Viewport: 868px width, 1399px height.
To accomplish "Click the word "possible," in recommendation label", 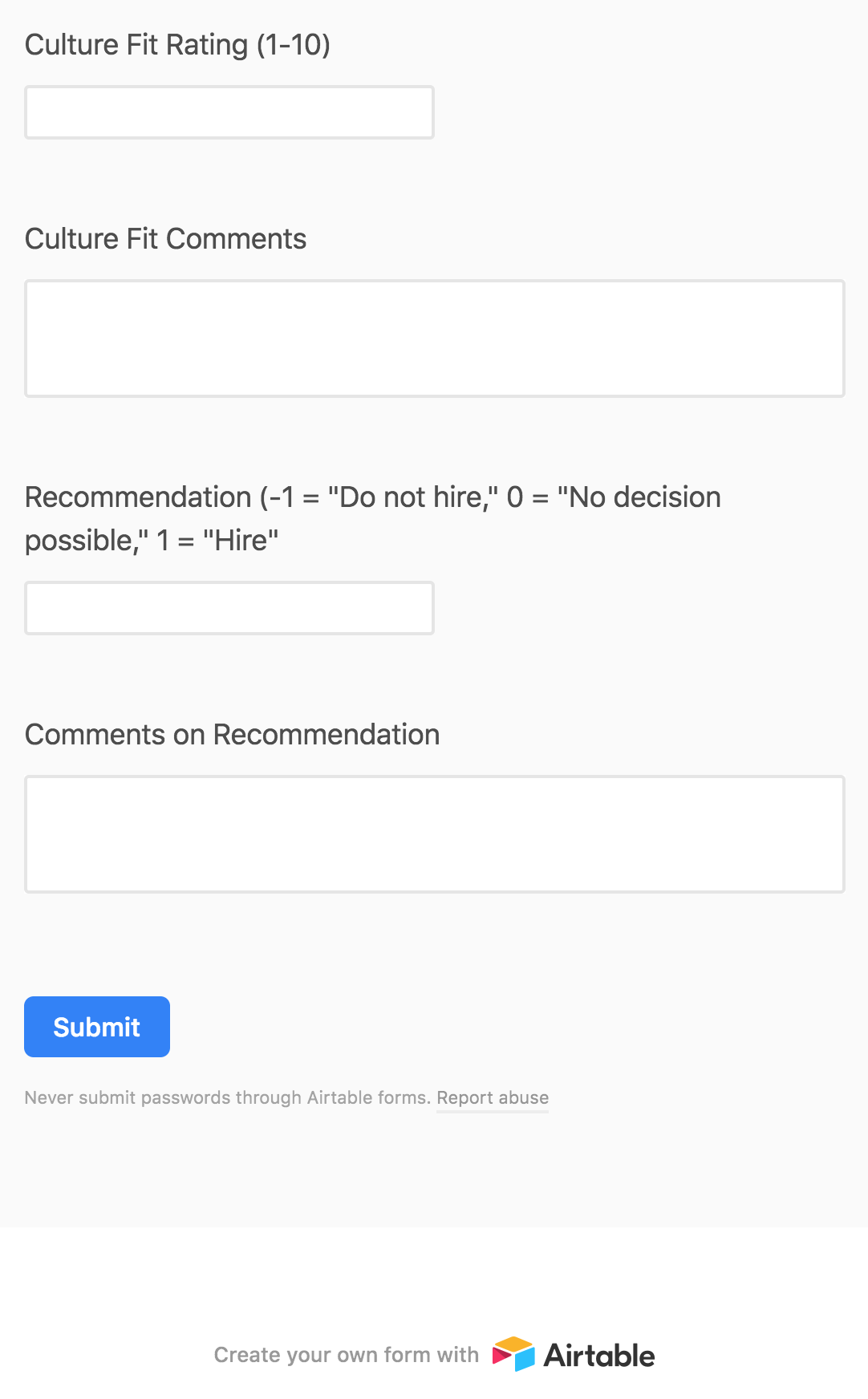I will [87, 541].
